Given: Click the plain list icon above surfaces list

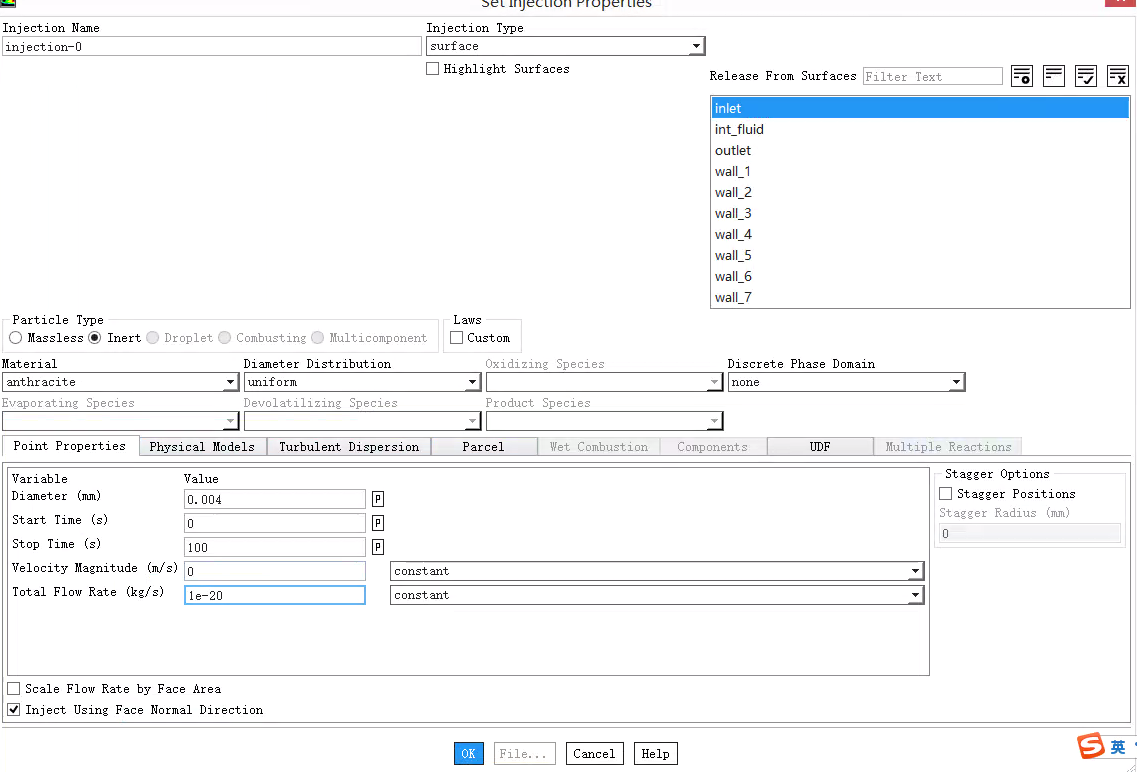Looking at the screenshot, I should point(1053,76).
